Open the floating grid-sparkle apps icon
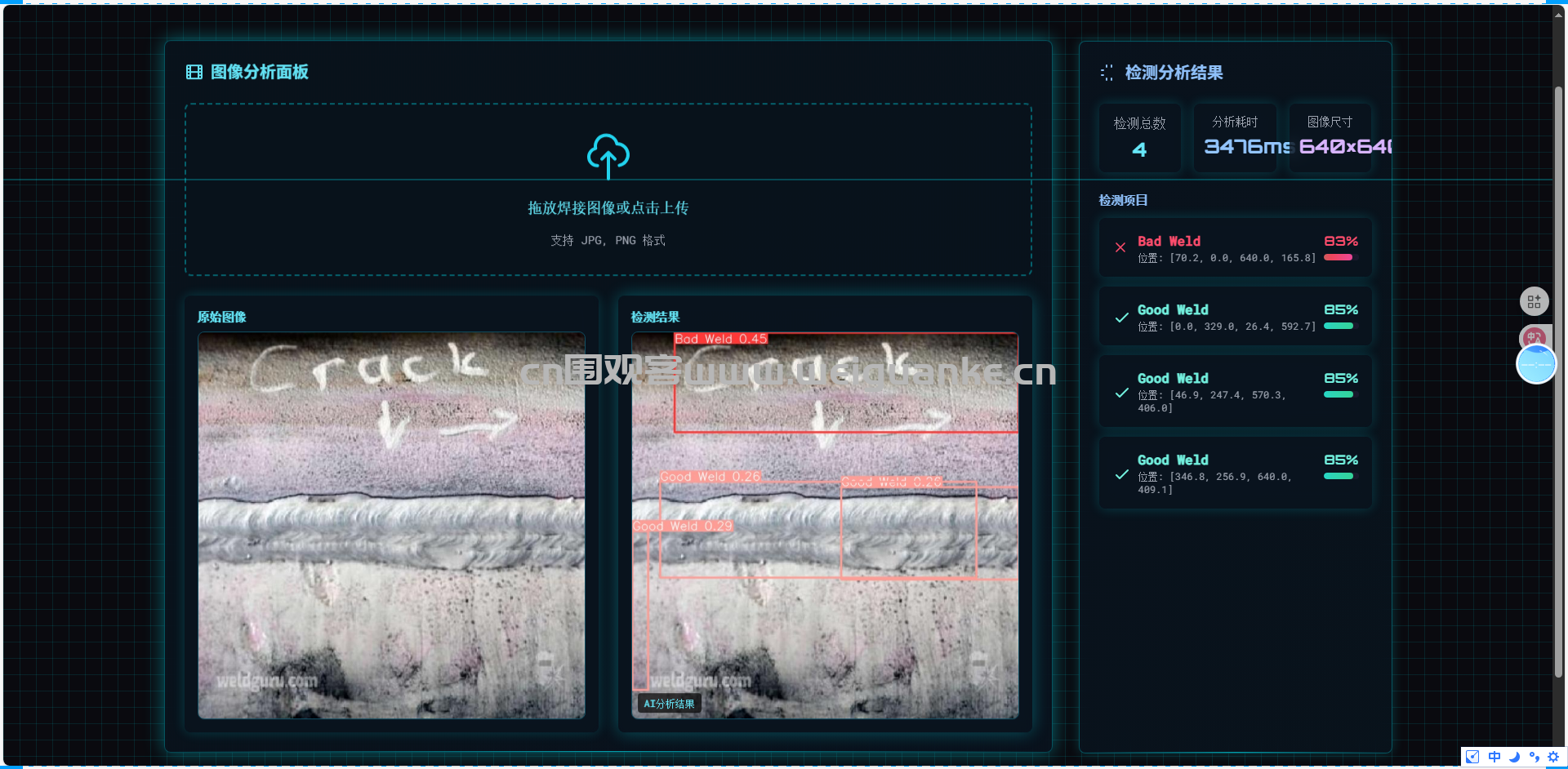This screenshot has height=769, width=1568. tap(1534, 301)
